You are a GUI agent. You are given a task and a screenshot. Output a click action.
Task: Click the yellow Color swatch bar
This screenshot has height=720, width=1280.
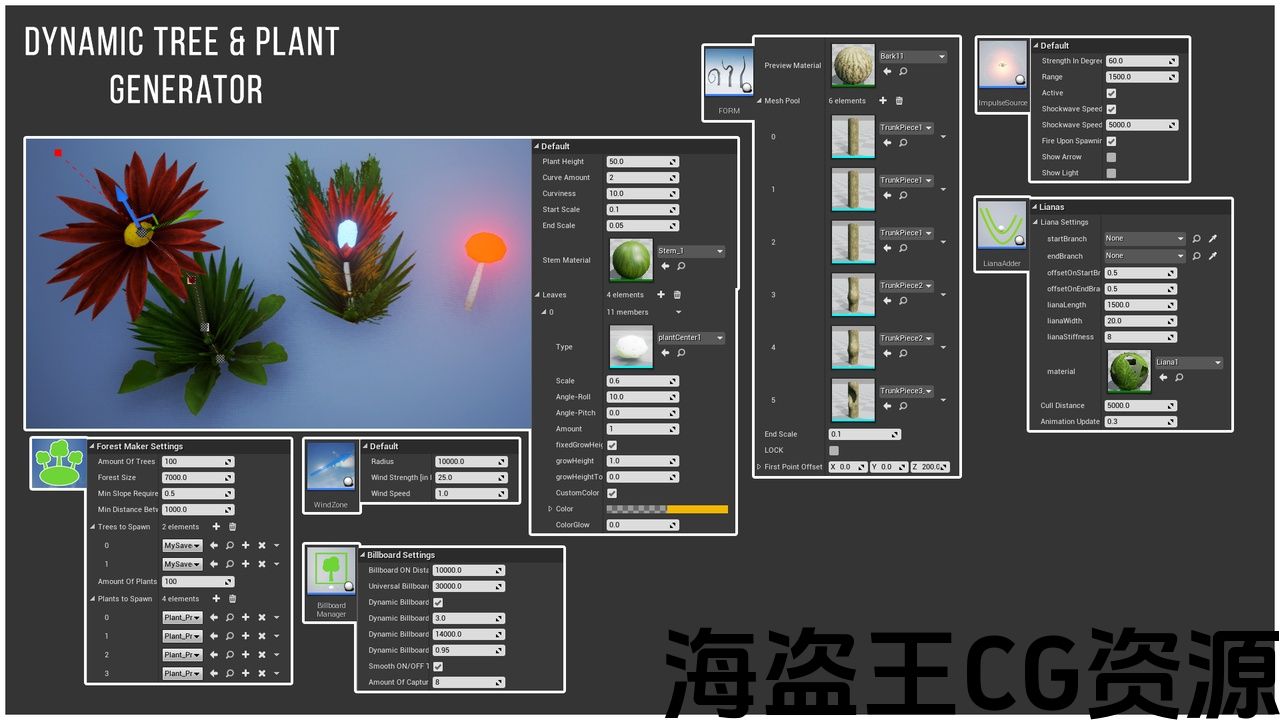point(697,509)
